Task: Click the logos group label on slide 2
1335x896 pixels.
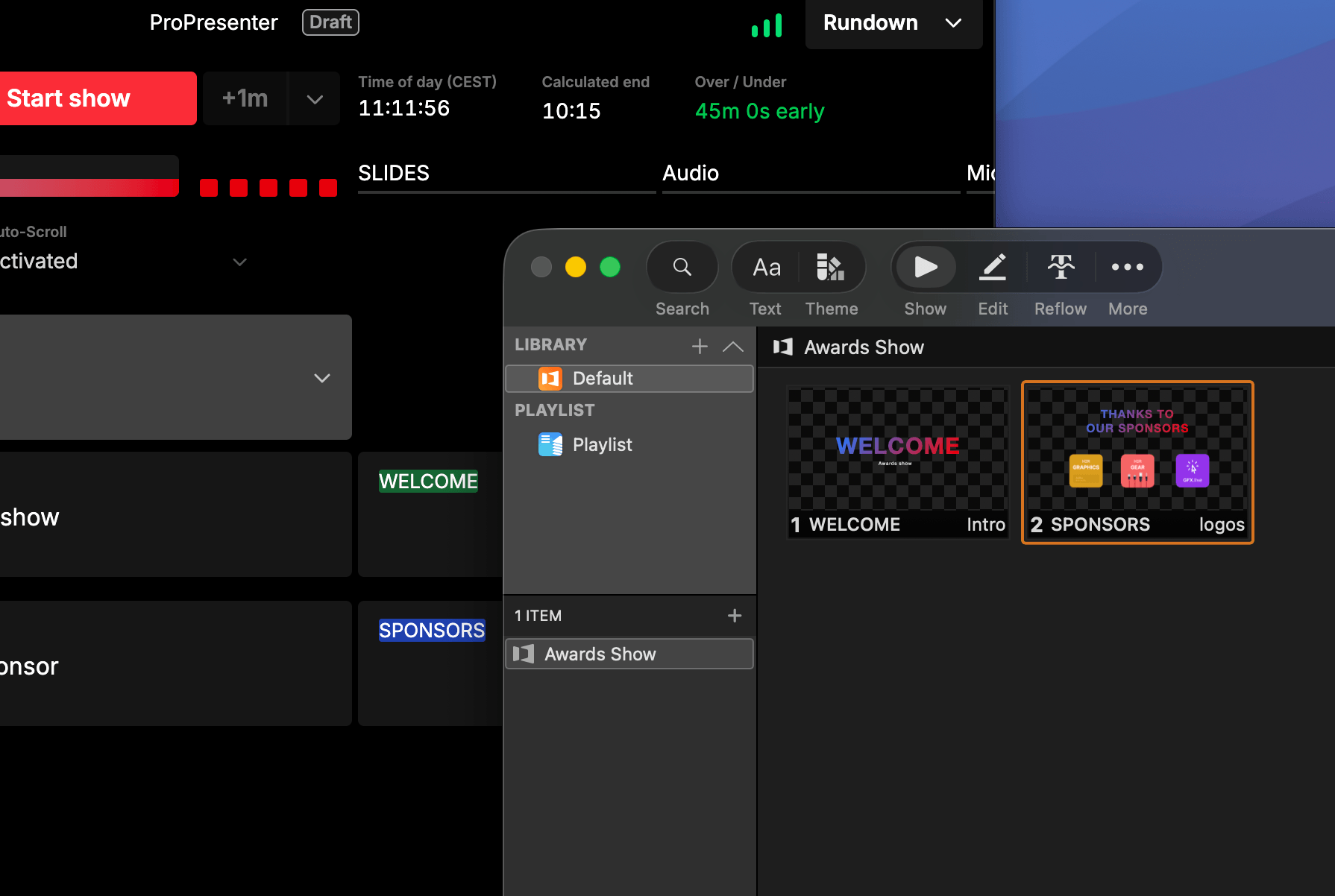Action: tap(1222, 525)
